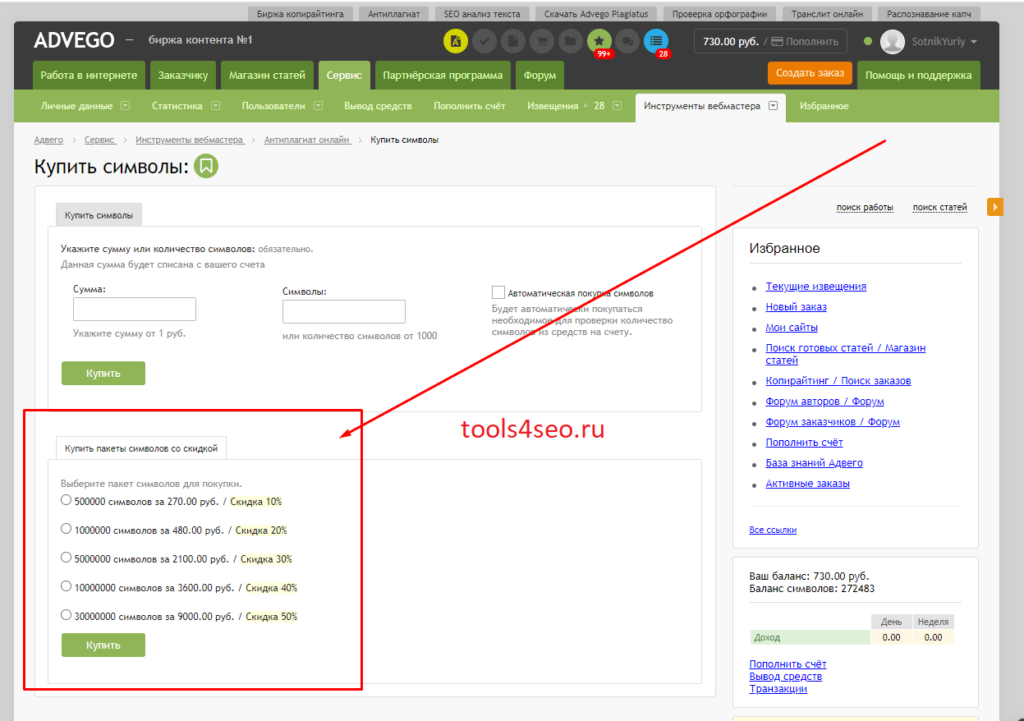The width and height of the screenshot is (1024, 721).
Task: Click the Адвего breadcrumb link
Action: (x=48, y=140)
